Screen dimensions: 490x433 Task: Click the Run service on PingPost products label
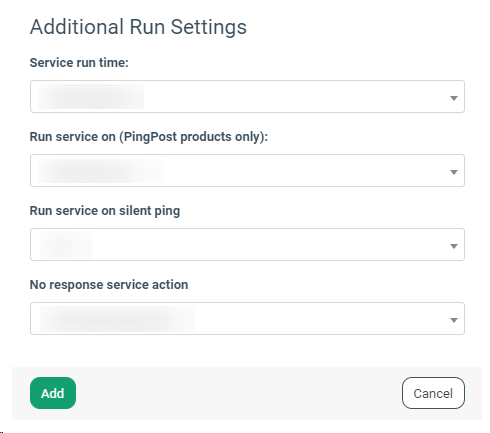(149, 137)
